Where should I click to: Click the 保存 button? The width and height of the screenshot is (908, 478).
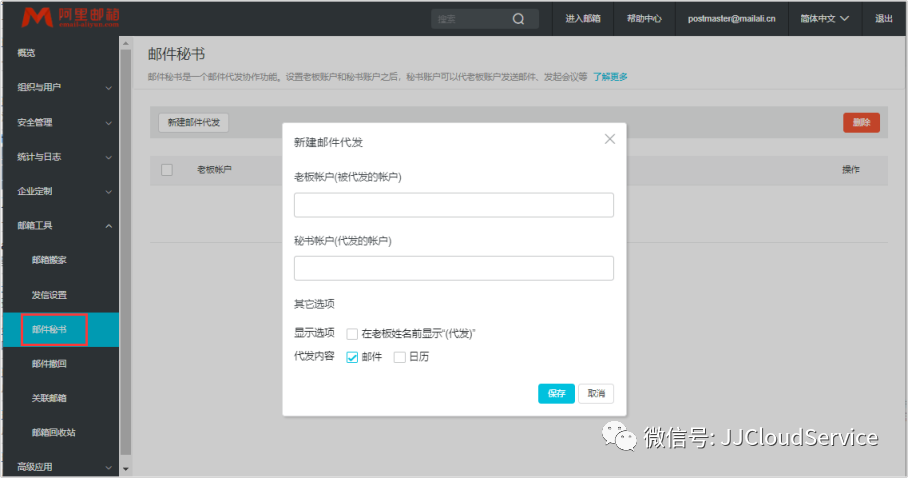tap(556, 393)
